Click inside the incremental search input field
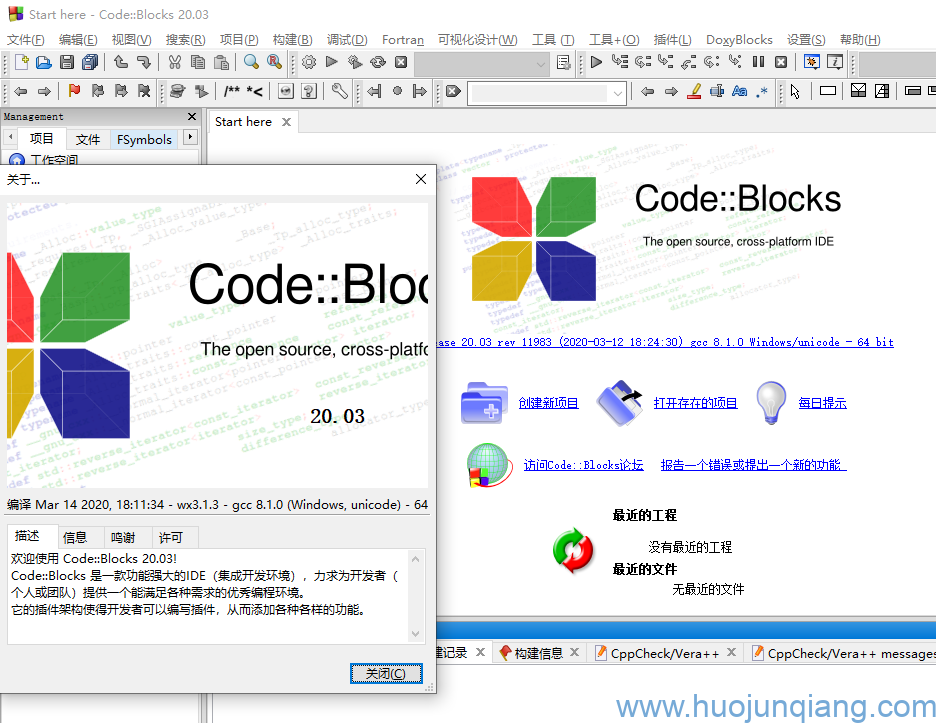 pos(540,93)
